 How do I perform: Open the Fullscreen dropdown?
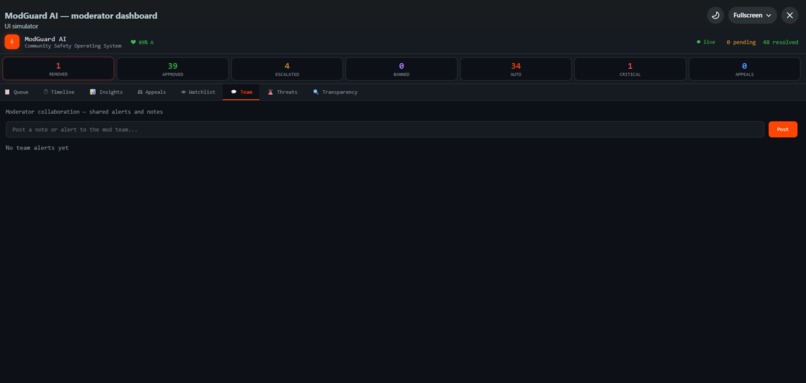[752, 15]
